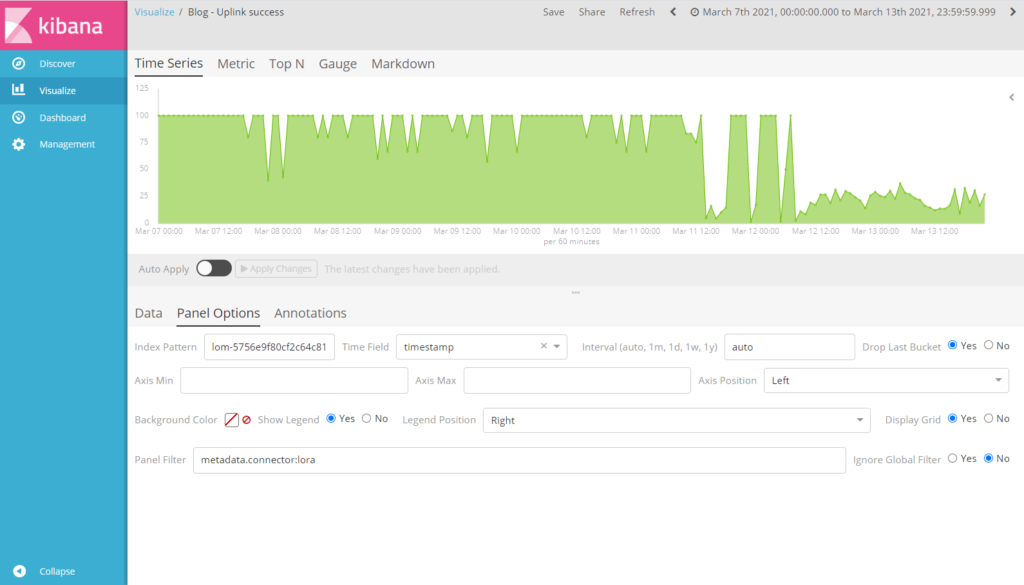This screenshot has height=585, width=1024.
Task: Grab the panel resize handle dots
Action: coord(575,292)
